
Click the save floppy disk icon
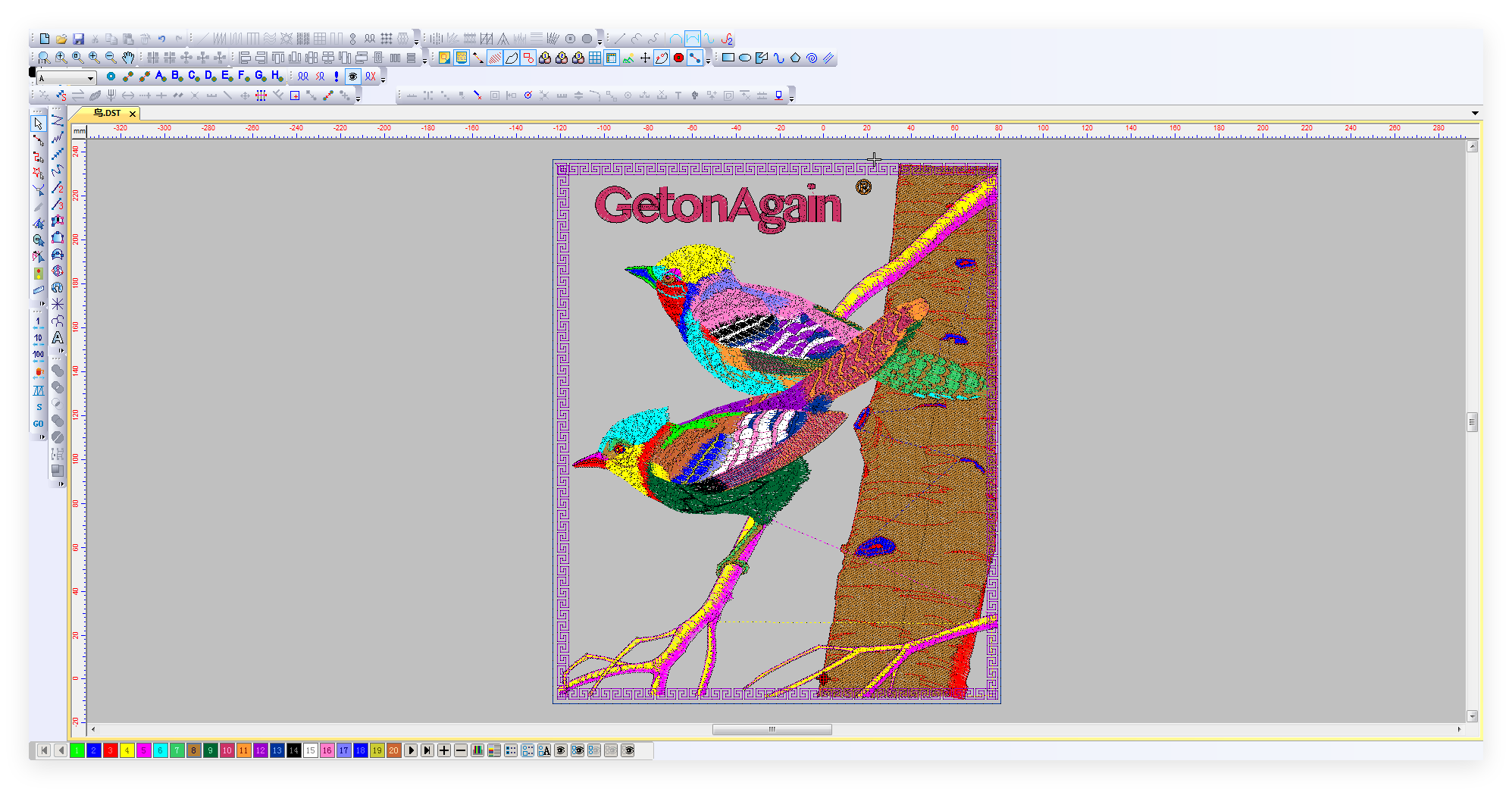(x=78, y=39)
